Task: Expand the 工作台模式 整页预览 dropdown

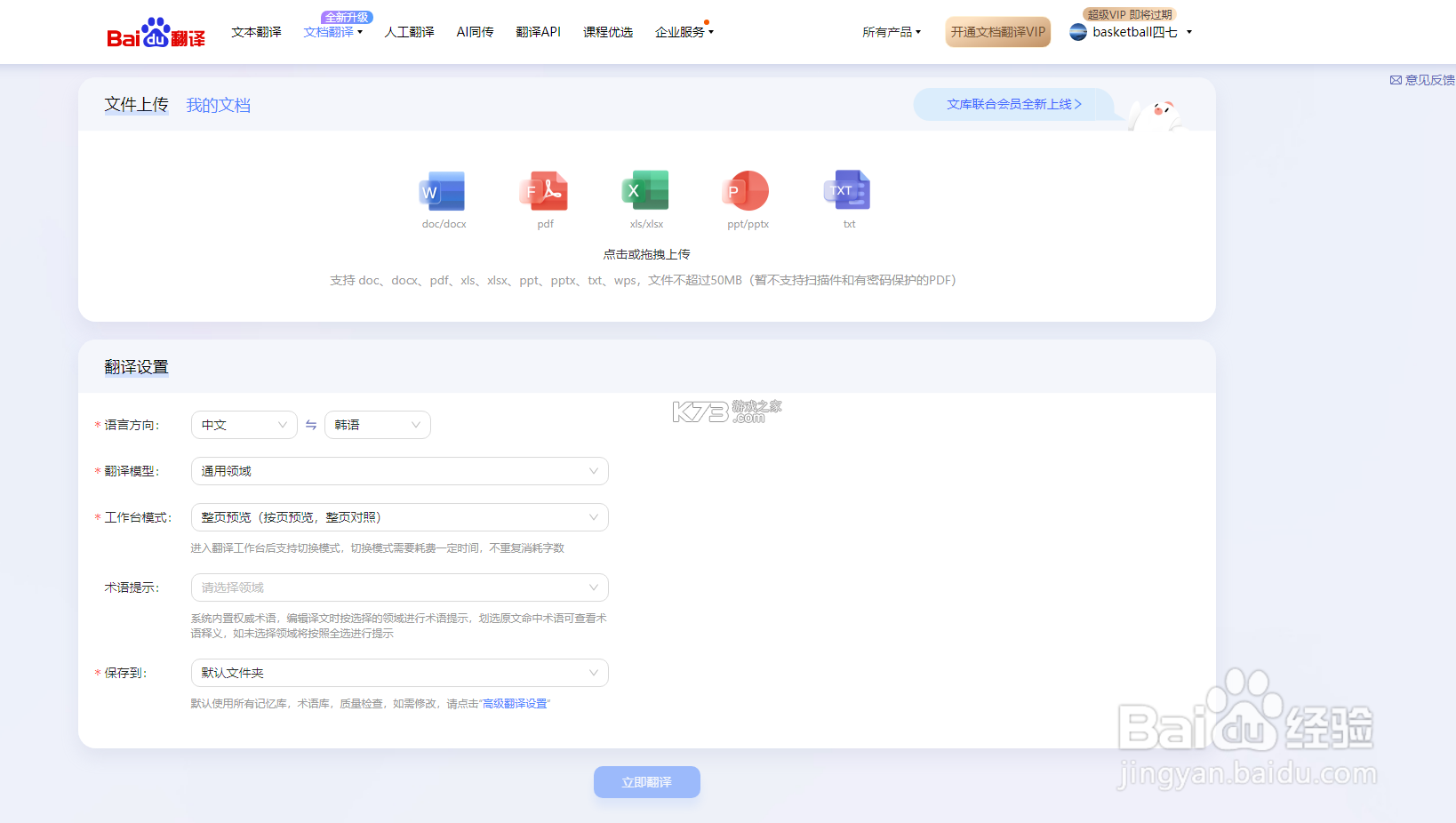Action: pos(400,517)
